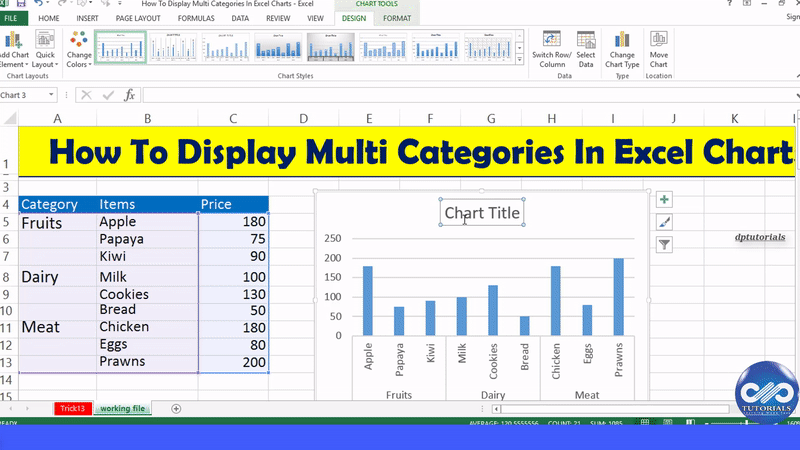Open the FILE tab
Screen dimensions: 800x450
(11, 18)
